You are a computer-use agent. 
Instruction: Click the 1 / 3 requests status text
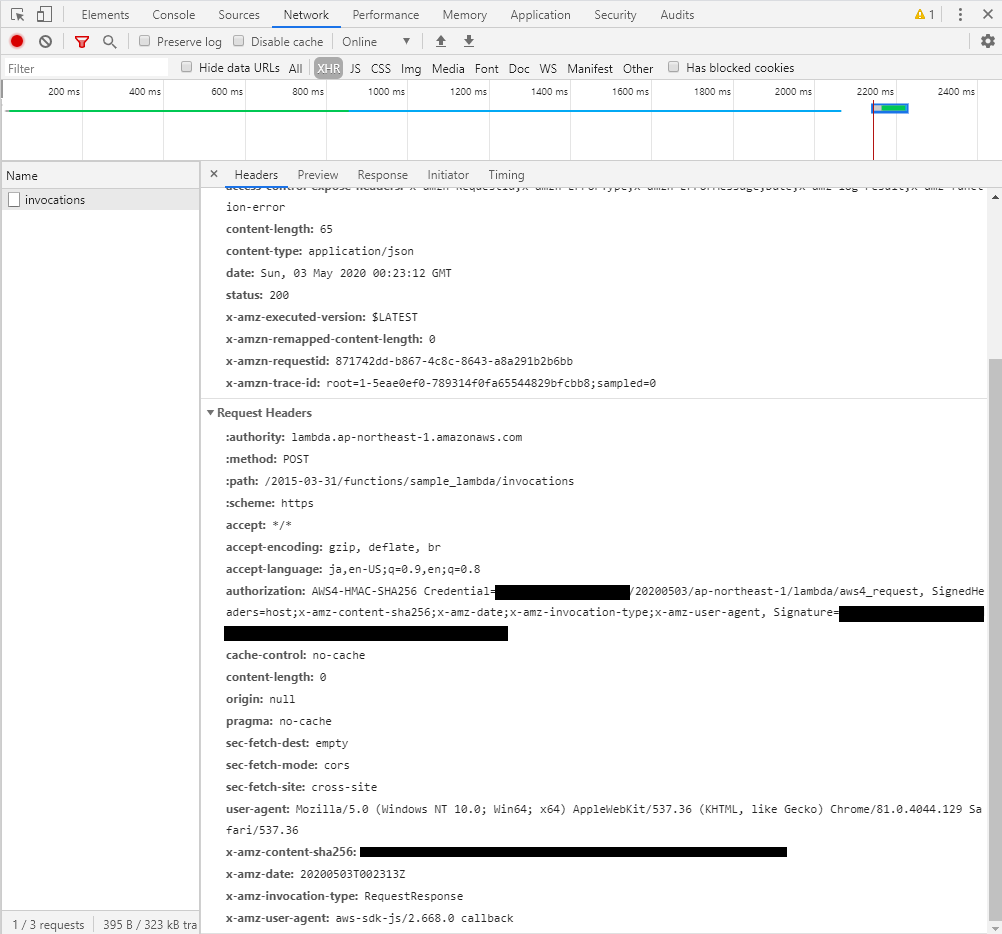point(49,924)
